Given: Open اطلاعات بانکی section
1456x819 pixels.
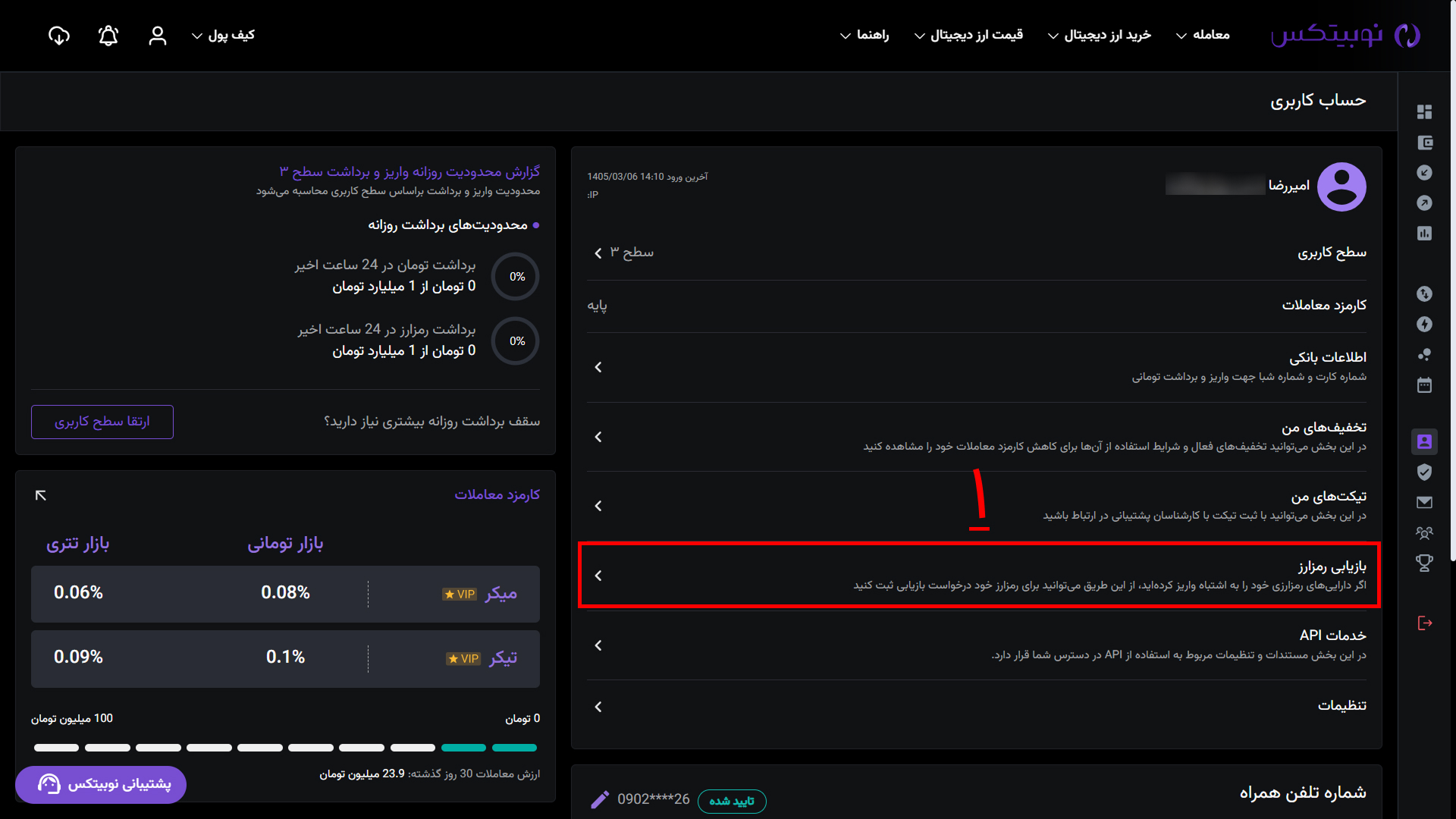Looking at the screenshot, I should [977, 367].
